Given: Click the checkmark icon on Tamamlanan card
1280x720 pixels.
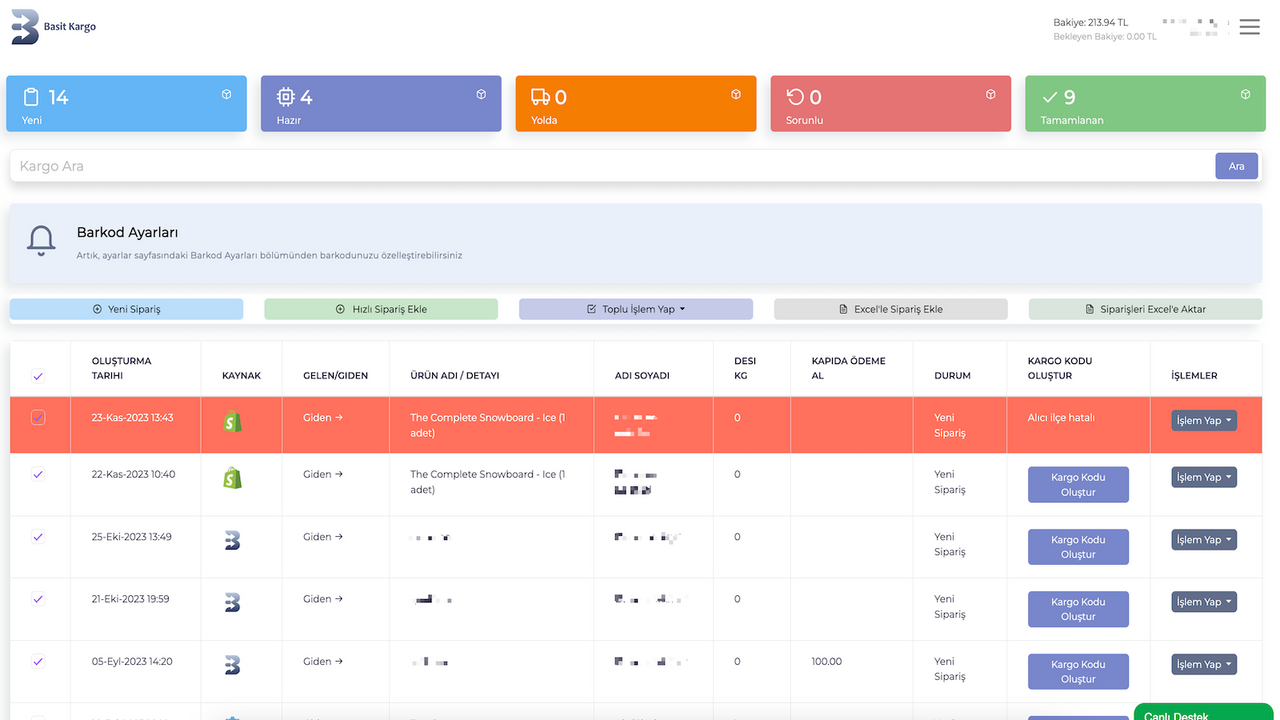Looking at the screenshot, I should [1050, 97].
